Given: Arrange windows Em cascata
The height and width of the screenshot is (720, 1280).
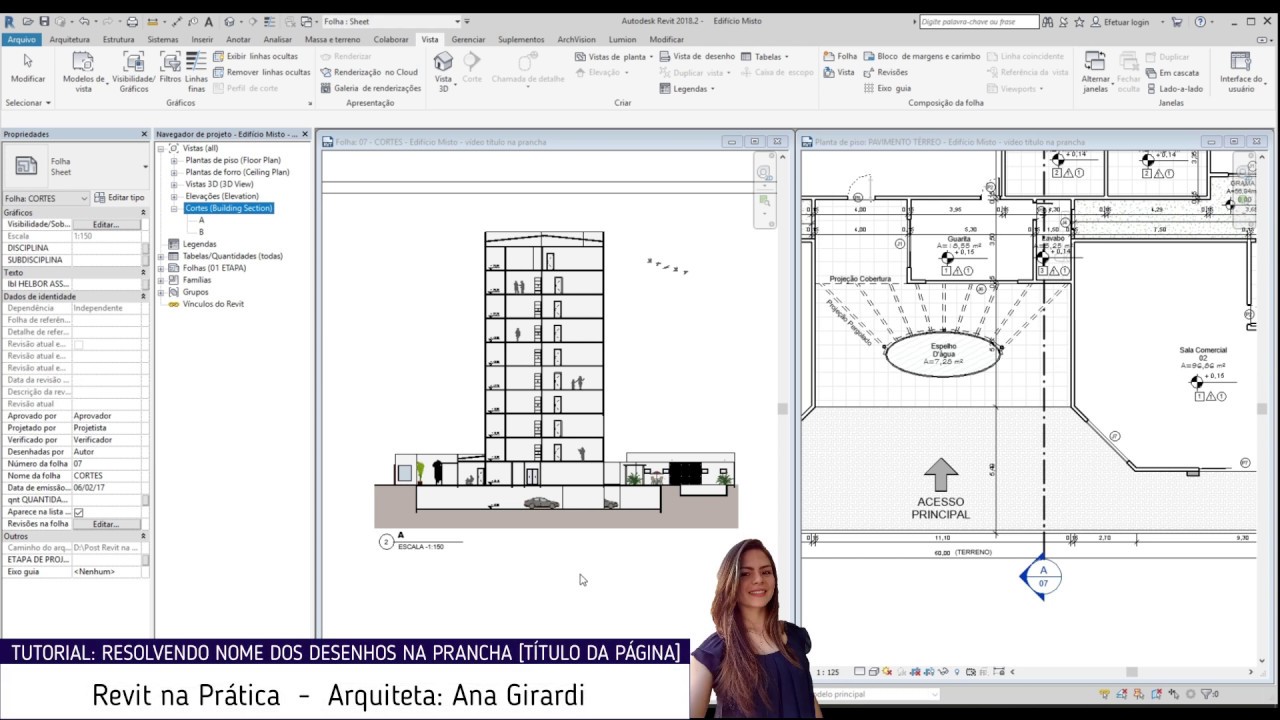Looking at the screenshot, I should click(x=1172, y=72).
